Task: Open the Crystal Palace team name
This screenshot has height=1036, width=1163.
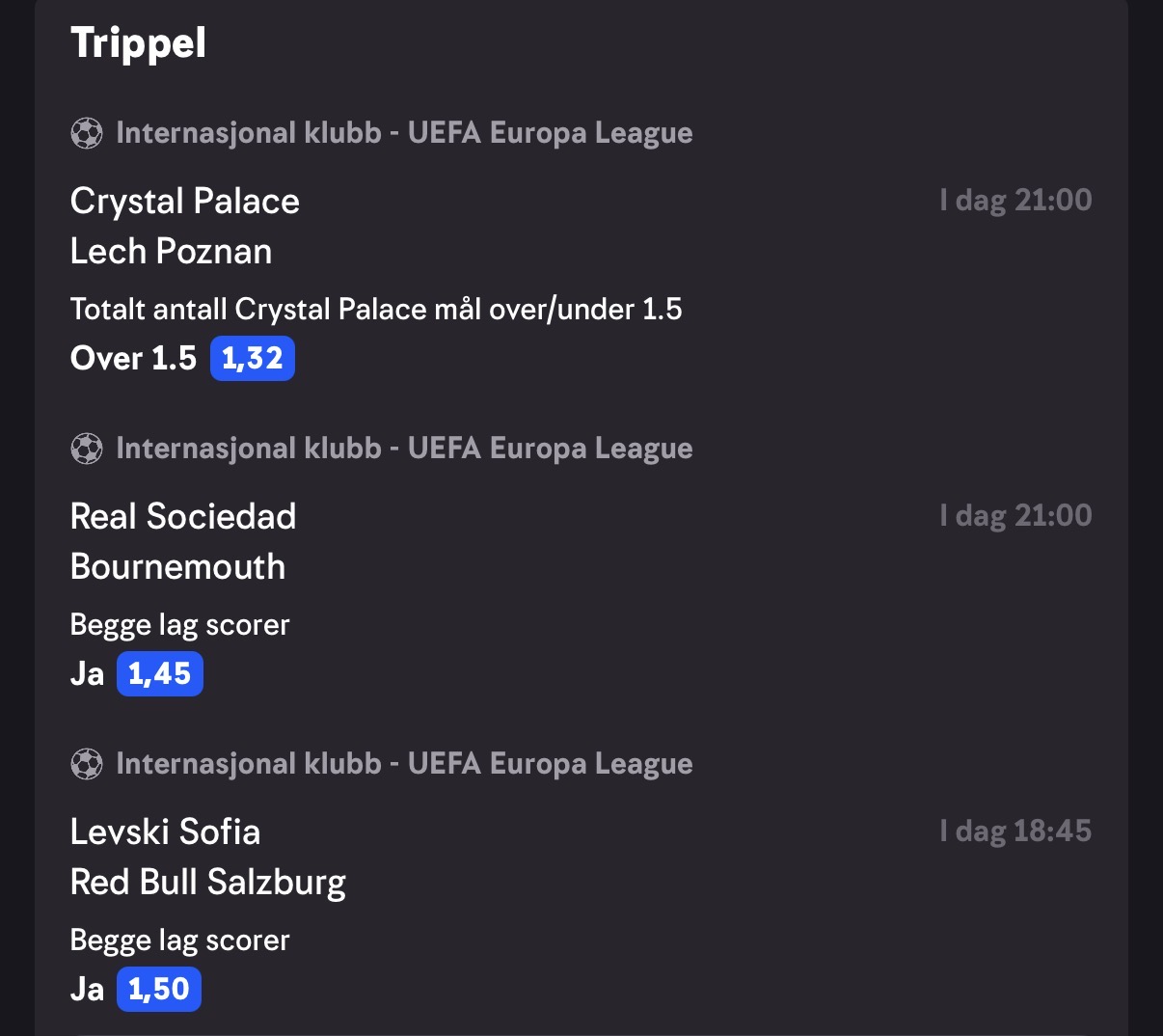Action: click(x=185, y=202)
